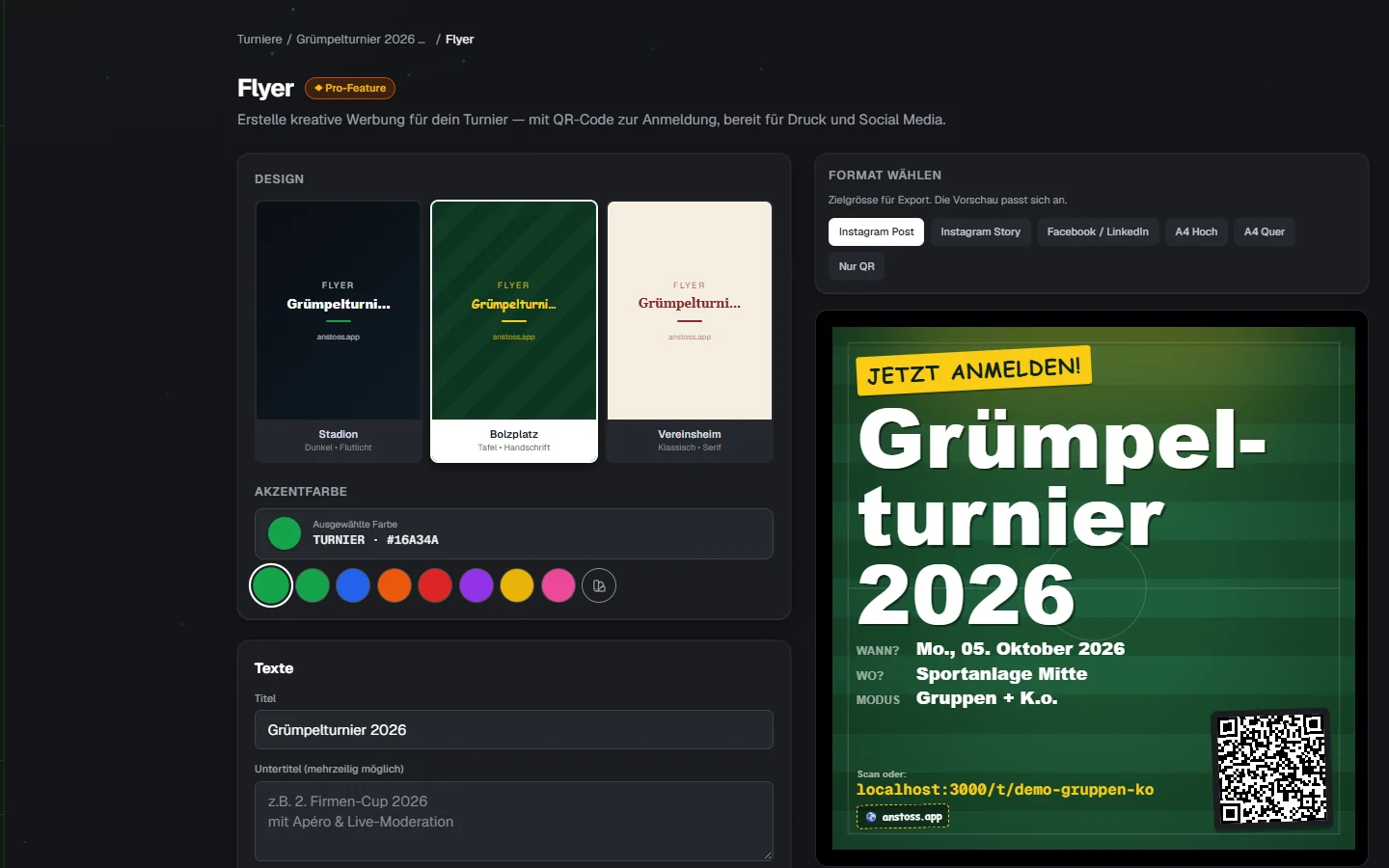
Task: Open the custom color picker icon
Action: pyautogui.click(x=599, y=585)
